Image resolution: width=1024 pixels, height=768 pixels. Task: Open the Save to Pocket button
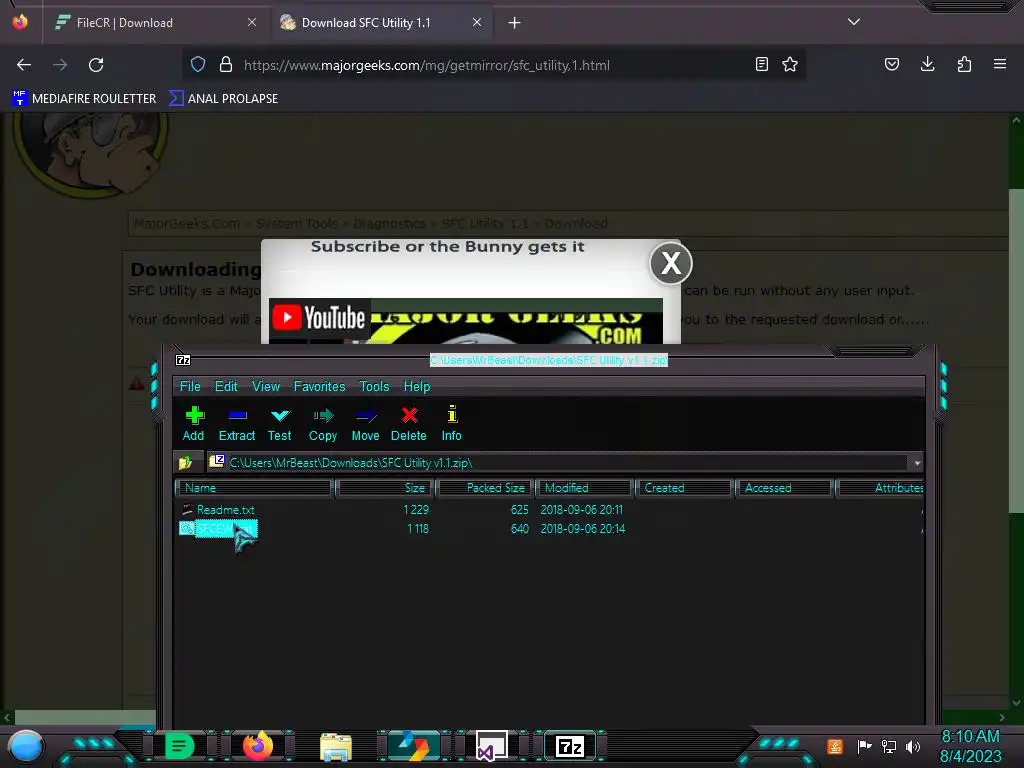(x=892, y=64)
